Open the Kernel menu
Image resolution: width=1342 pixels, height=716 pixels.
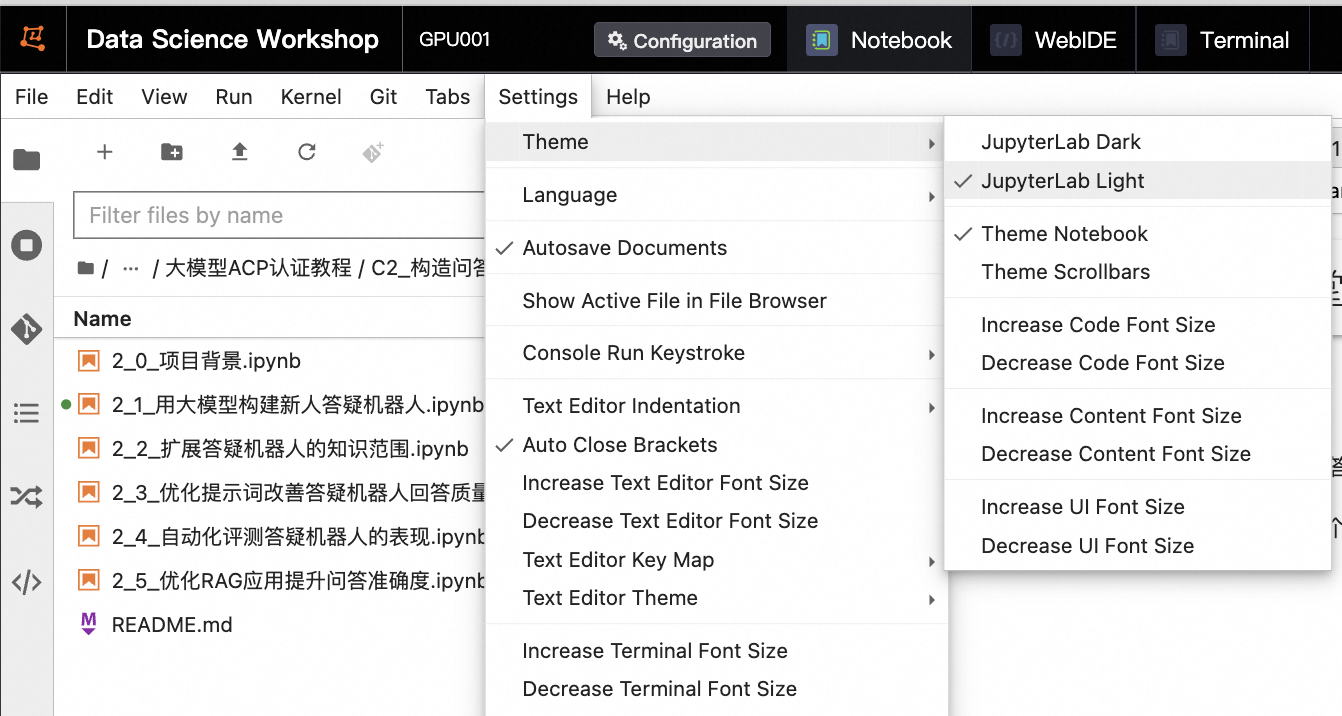311,97
